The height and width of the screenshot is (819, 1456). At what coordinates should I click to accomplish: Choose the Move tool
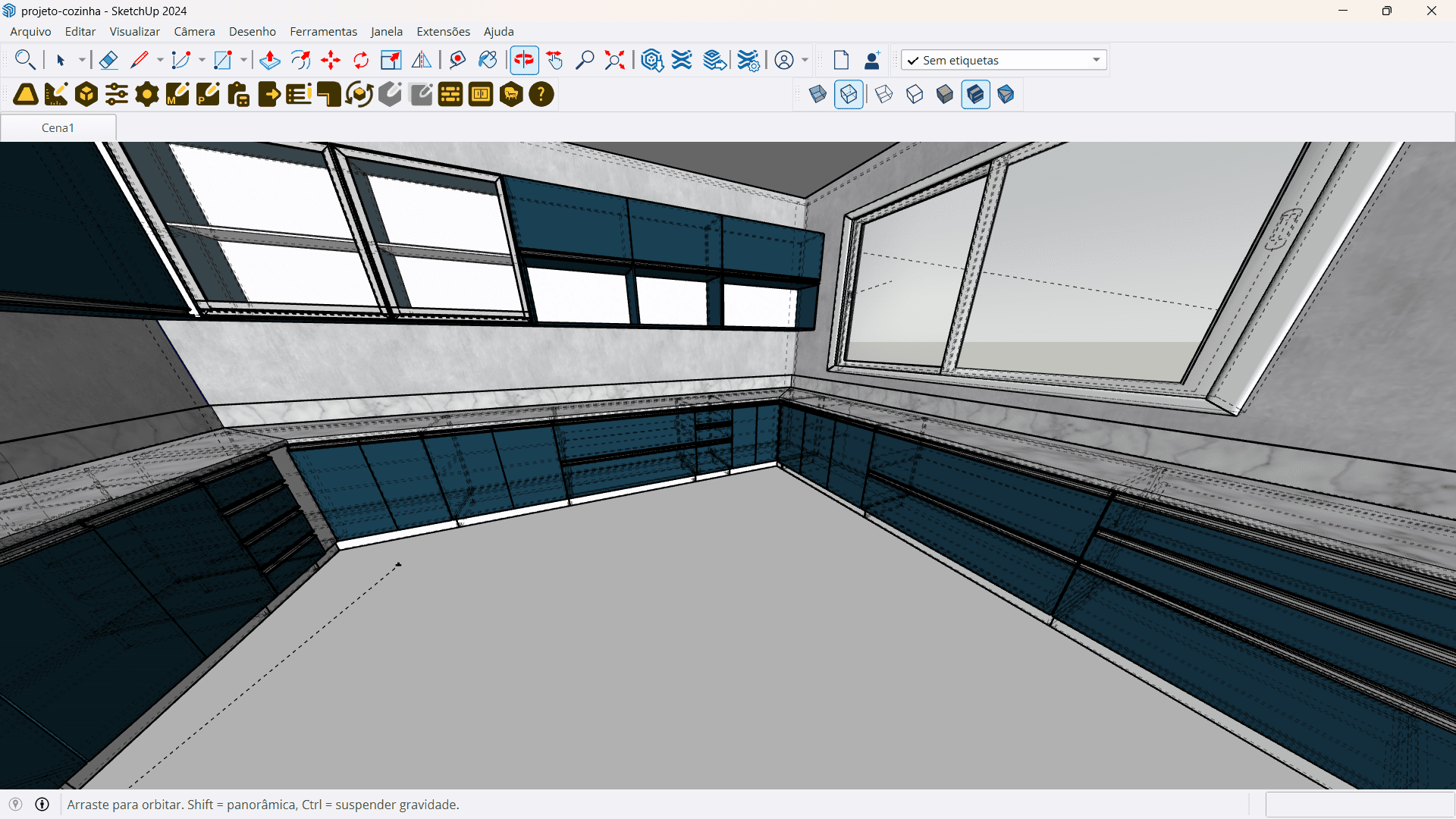331,60
